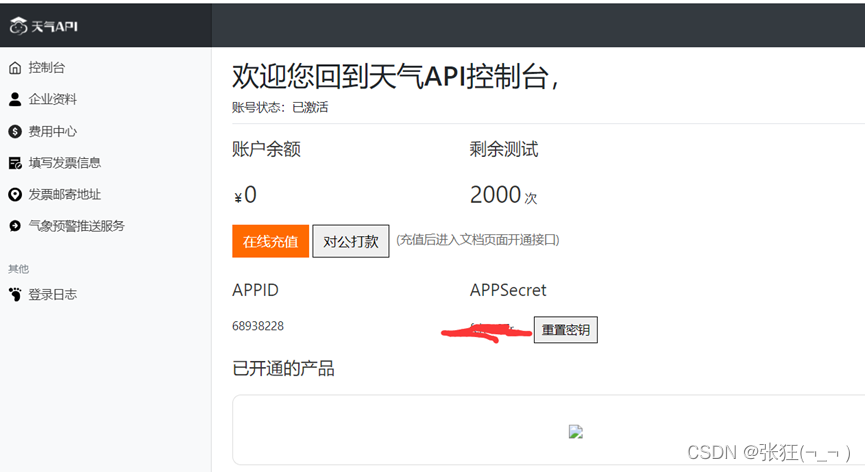
Task: Click the arrow icon beside 气象预警推送服务
Action: (15, 226)
